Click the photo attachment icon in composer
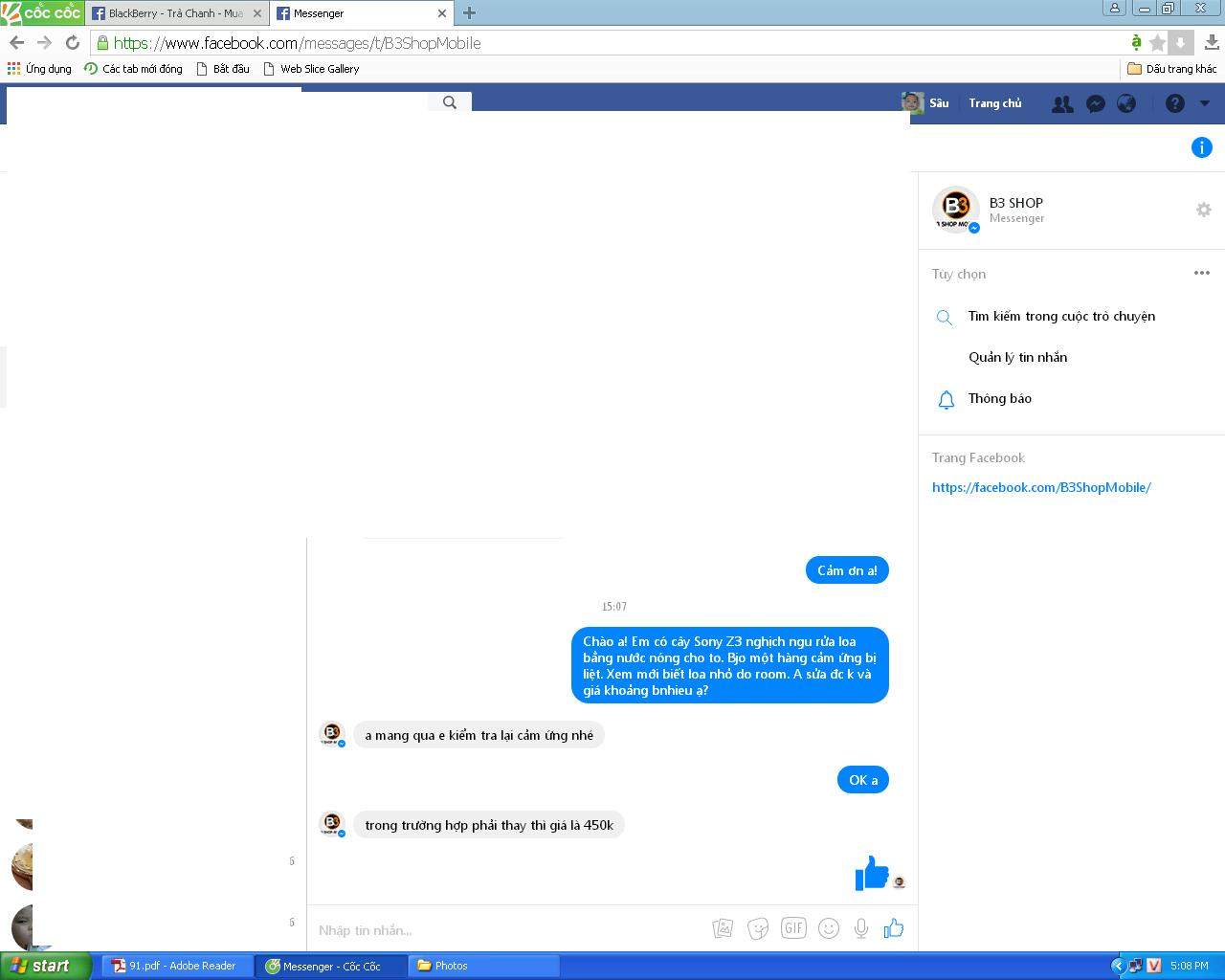 723,928
